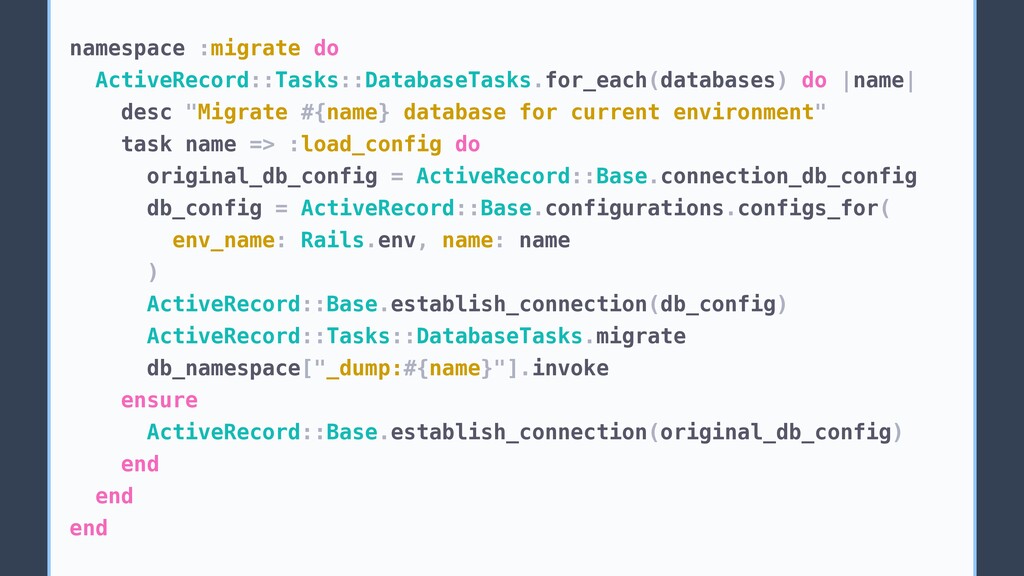The width and height of the screenshot is (1024, 576).
Task: Click 'environment' word in the desc string
Action: 743,112
